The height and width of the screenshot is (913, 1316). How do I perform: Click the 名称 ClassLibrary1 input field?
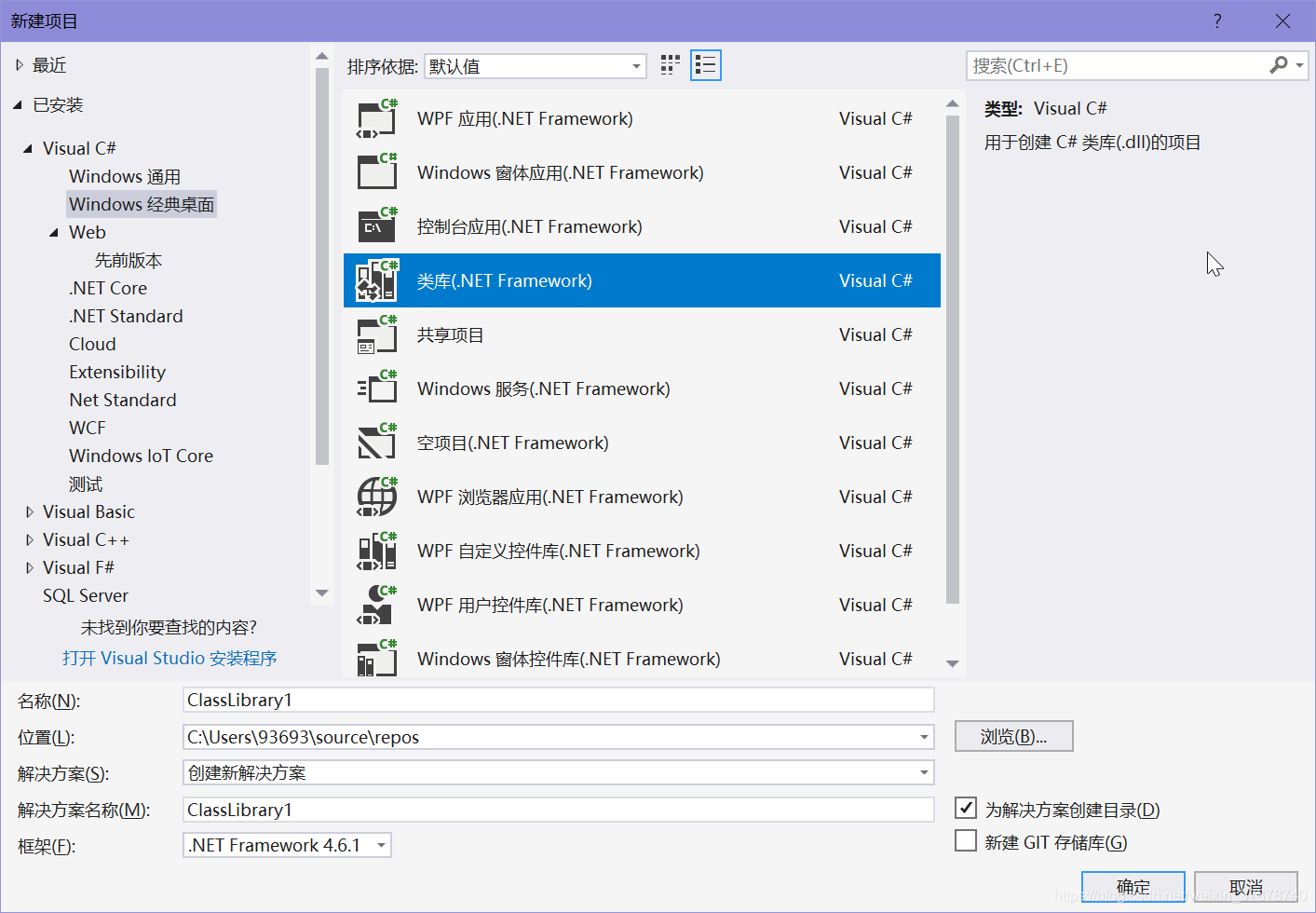coord(559,700)
